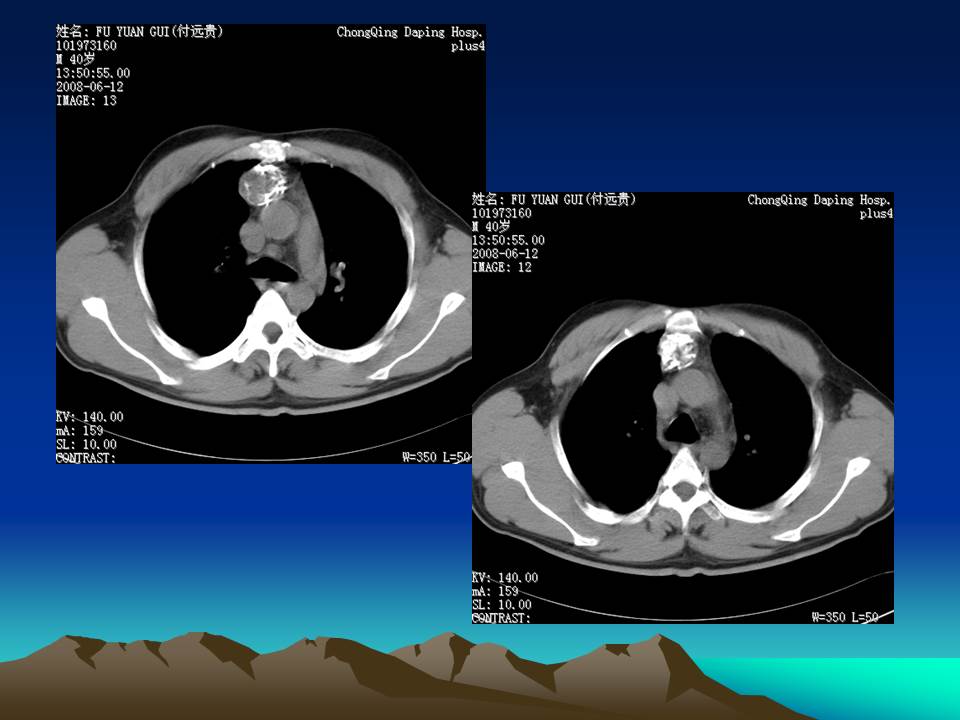Click the trachea lumen in IMAGE 12 scan
This screenshot has width=960, height=720.
(x=683, y=428)
